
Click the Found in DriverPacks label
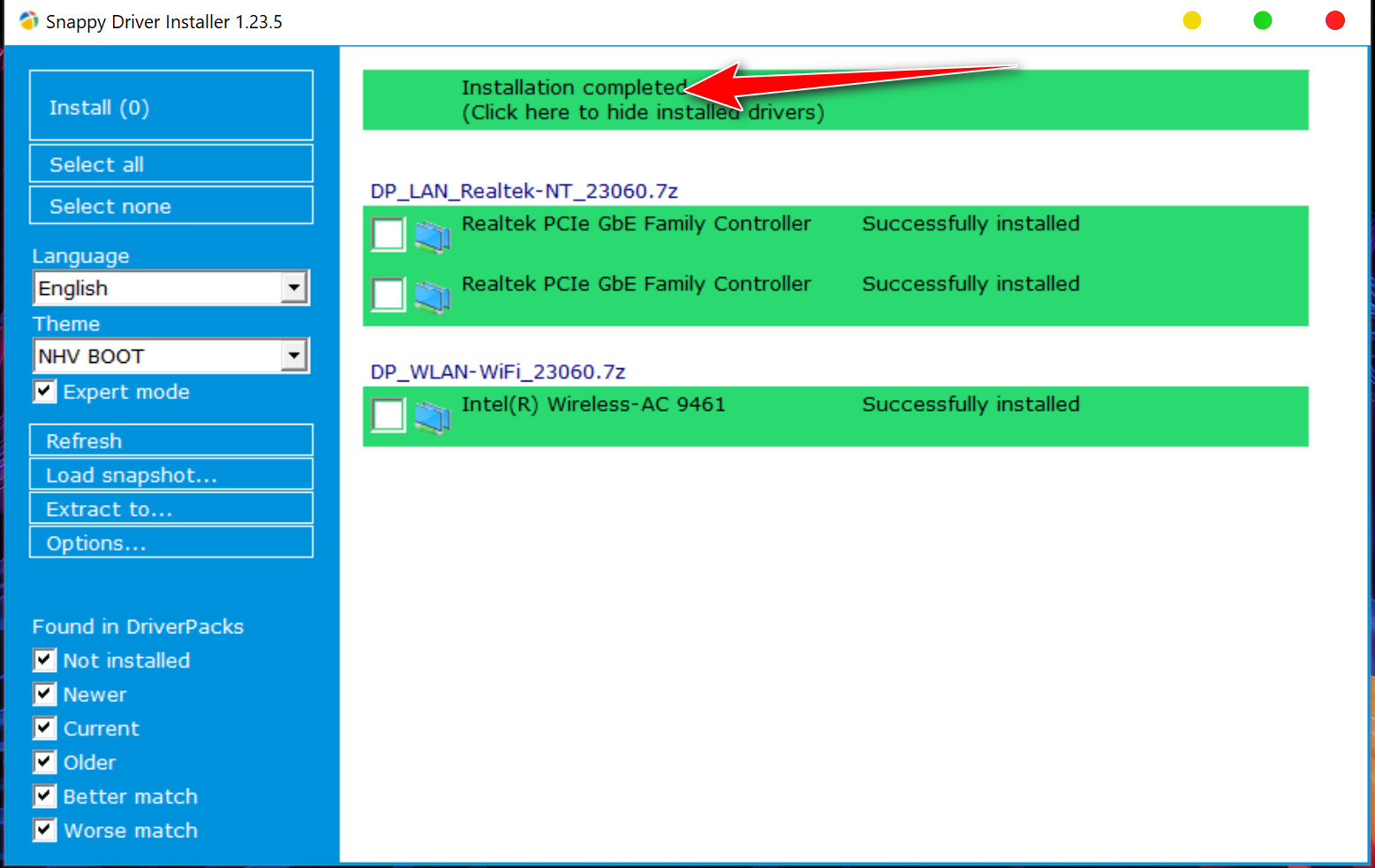click(138, 626)
